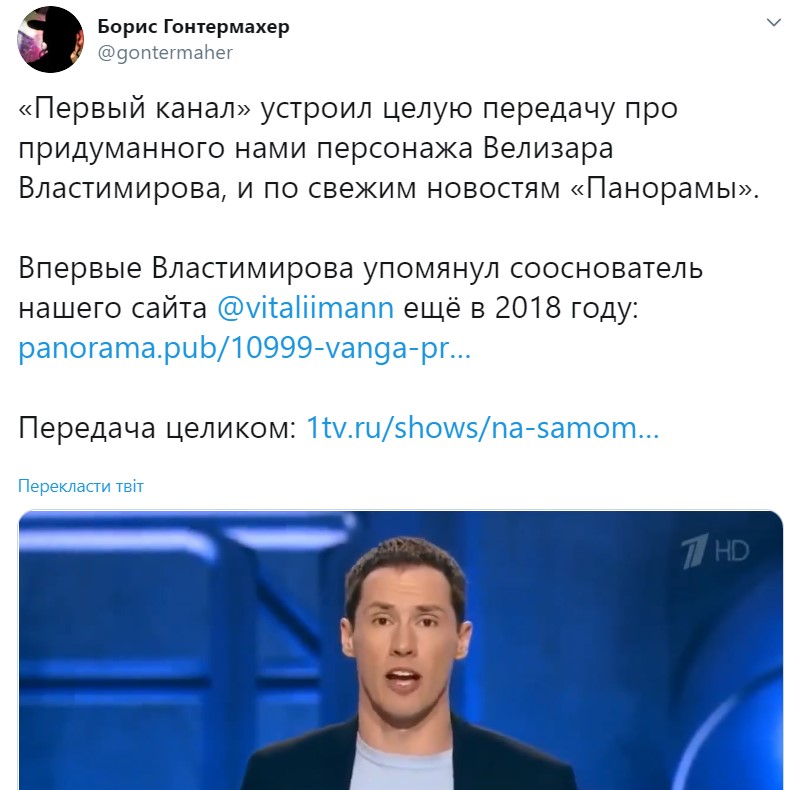Click Перекласти твіт to translate the tweet
The width and height of the screenshot is (805, 790).
tap(81, 486)
